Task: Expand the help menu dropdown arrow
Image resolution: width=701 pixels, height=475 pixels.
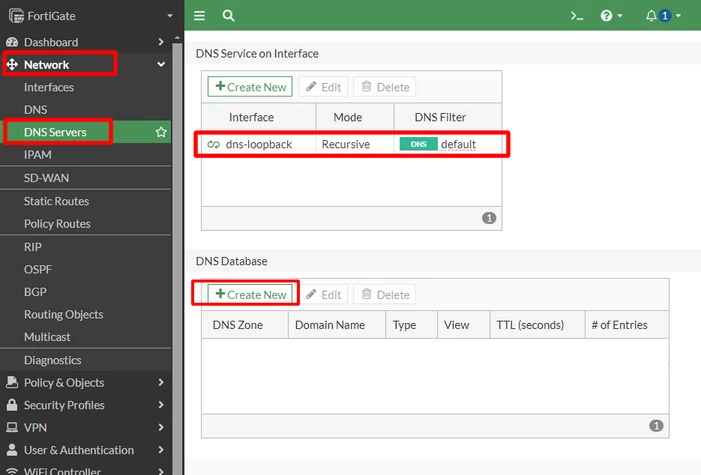Action: (x=620, y=16)
